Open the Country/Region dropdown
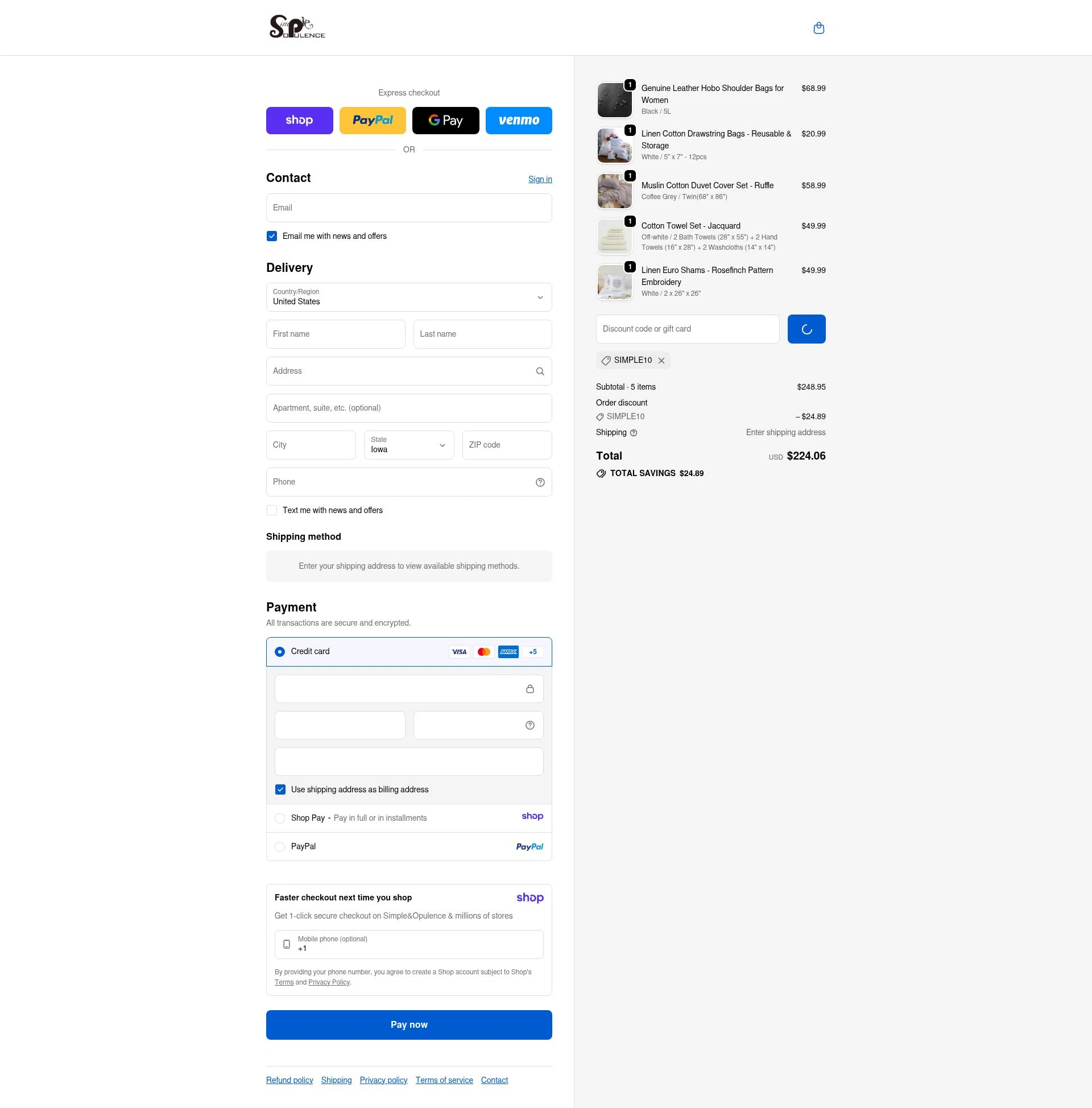This screenshot has height=1108, width=1092. point(409,297)
